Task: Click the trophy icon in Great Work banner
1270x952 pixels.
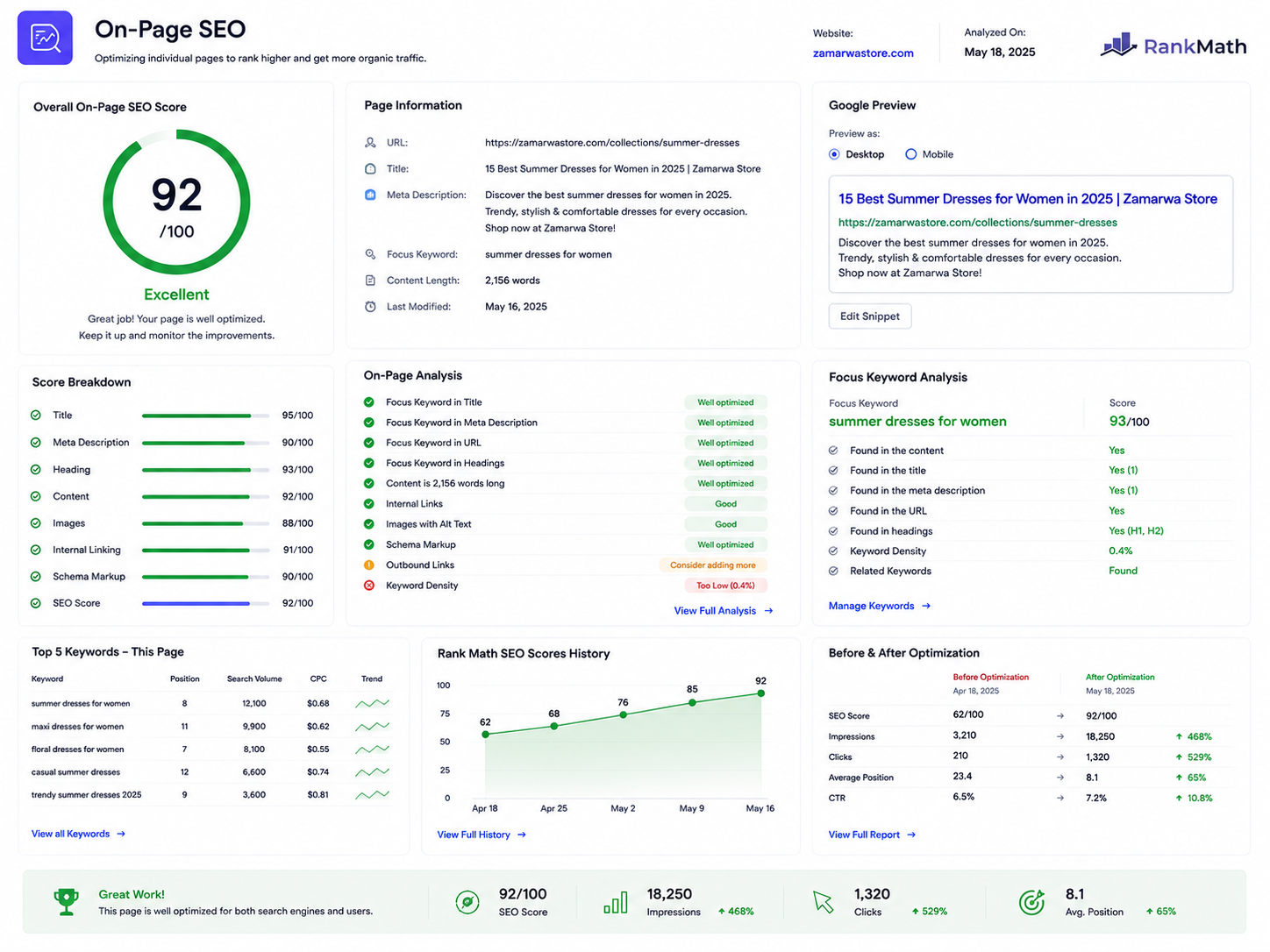Action: 66,902
